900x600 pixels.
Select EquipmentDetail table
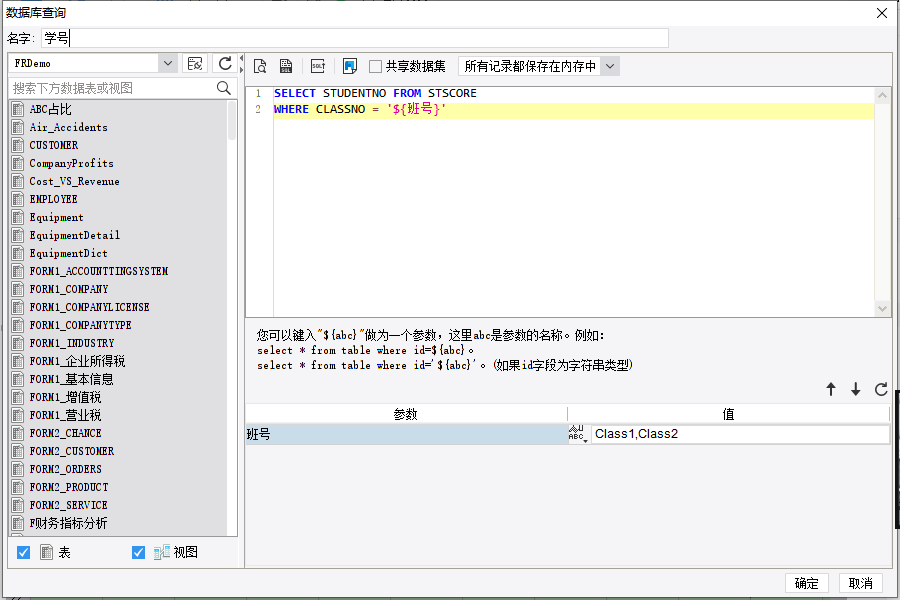click(75, 235)
